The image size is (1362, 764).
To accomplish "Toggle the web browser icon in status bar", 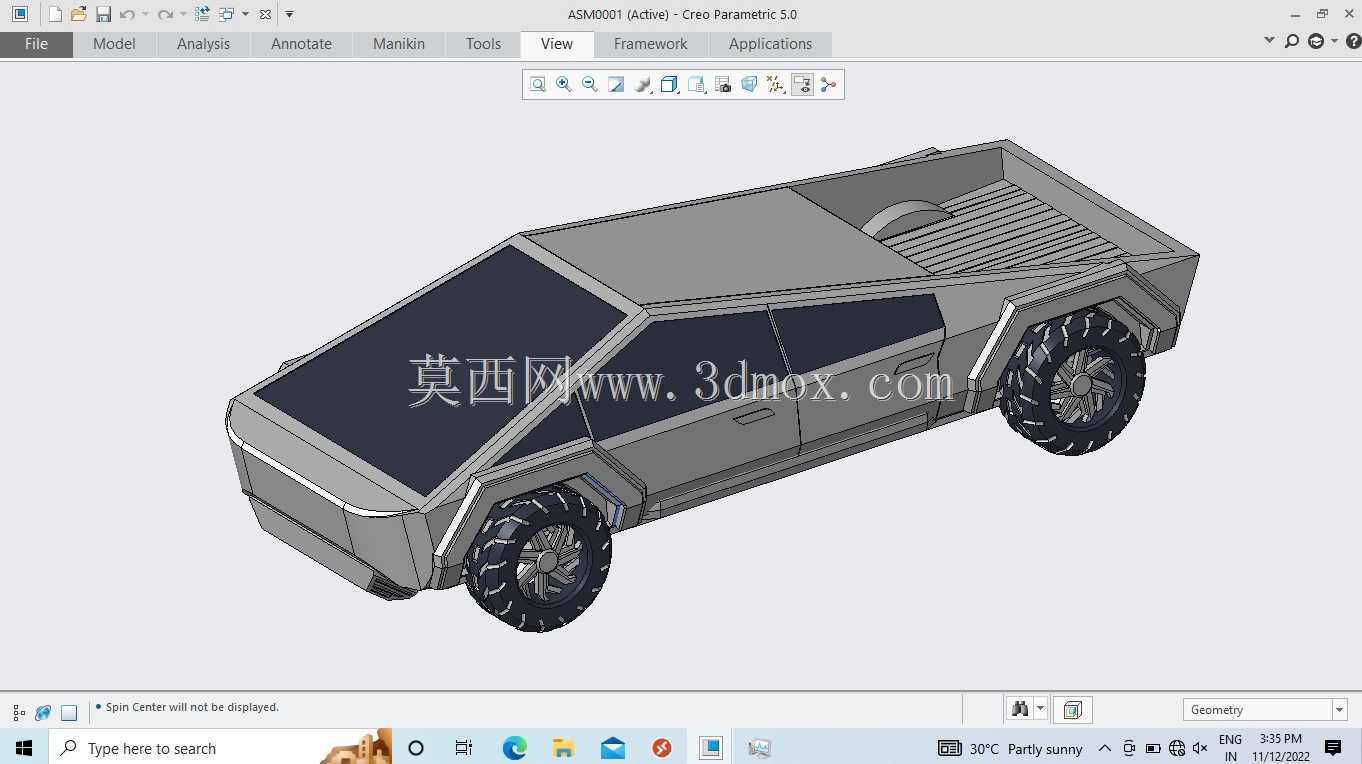I will point(43,713).
